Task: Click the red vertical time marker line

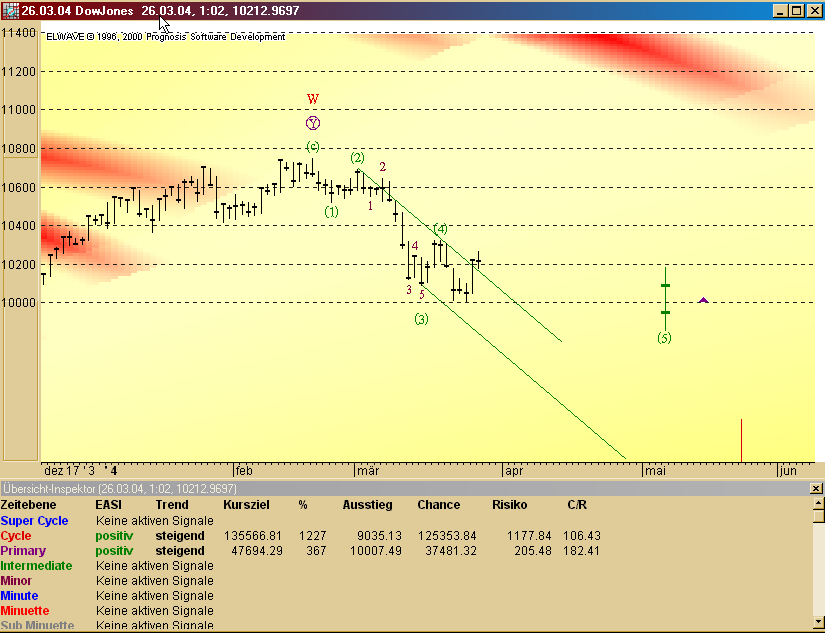Action: [x=741, y=440]
